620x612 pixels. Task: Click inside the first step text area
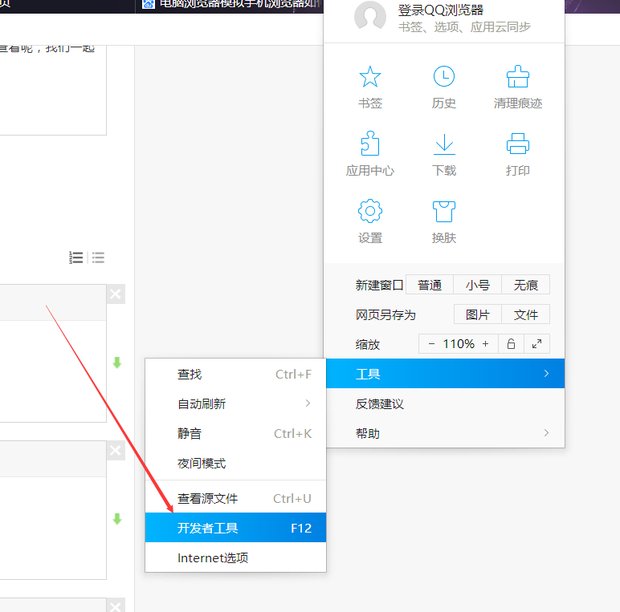coord(53,371)
